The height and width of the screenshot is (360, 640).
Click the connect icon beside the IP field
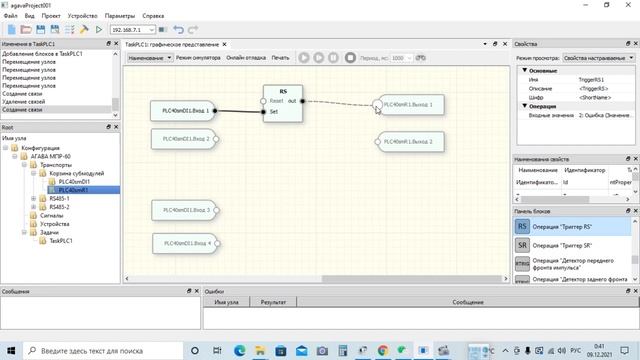162,29
